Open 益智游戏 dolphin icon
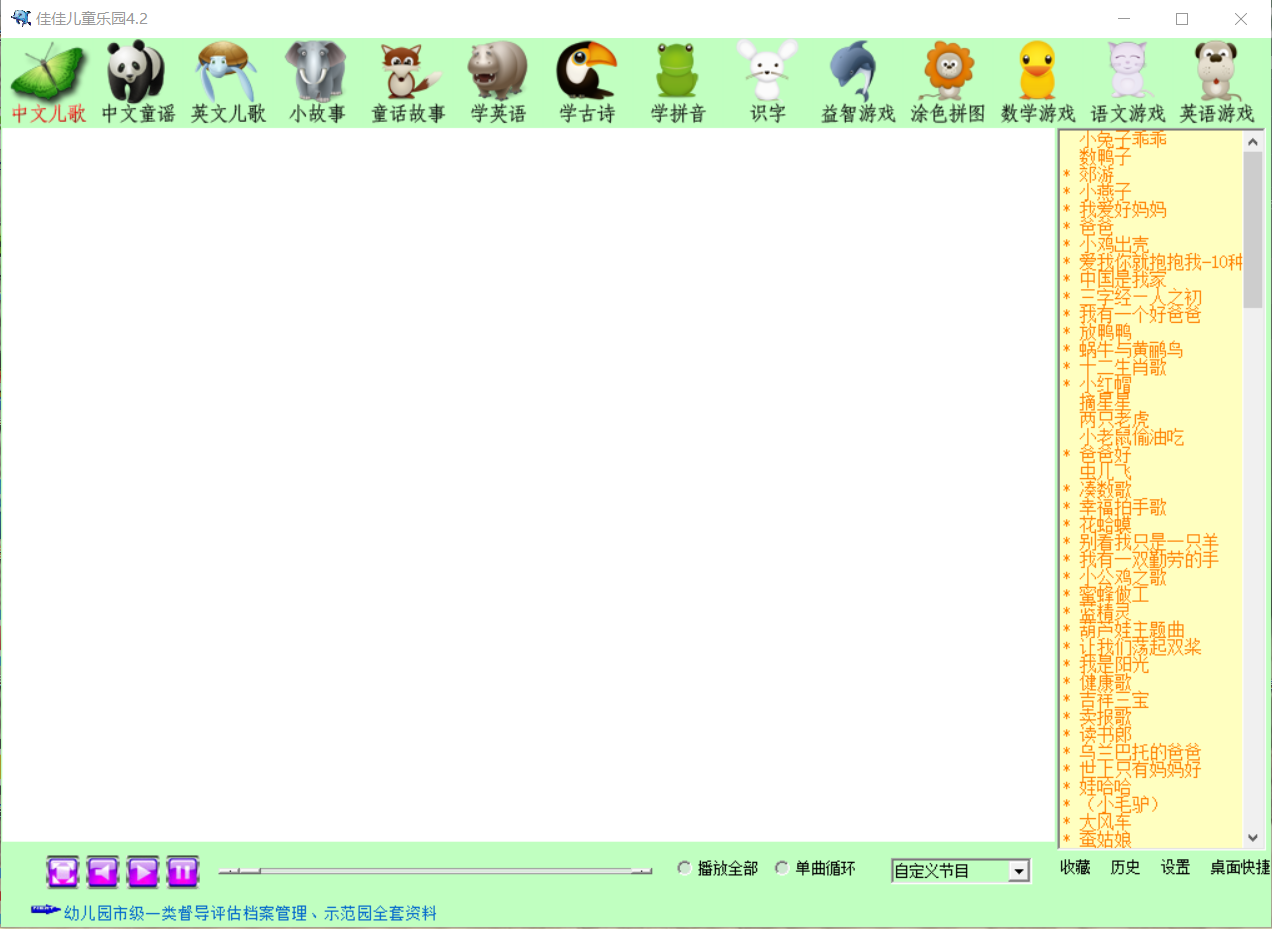The width and height of the screenshot is (1272, 929). (855, 70)
